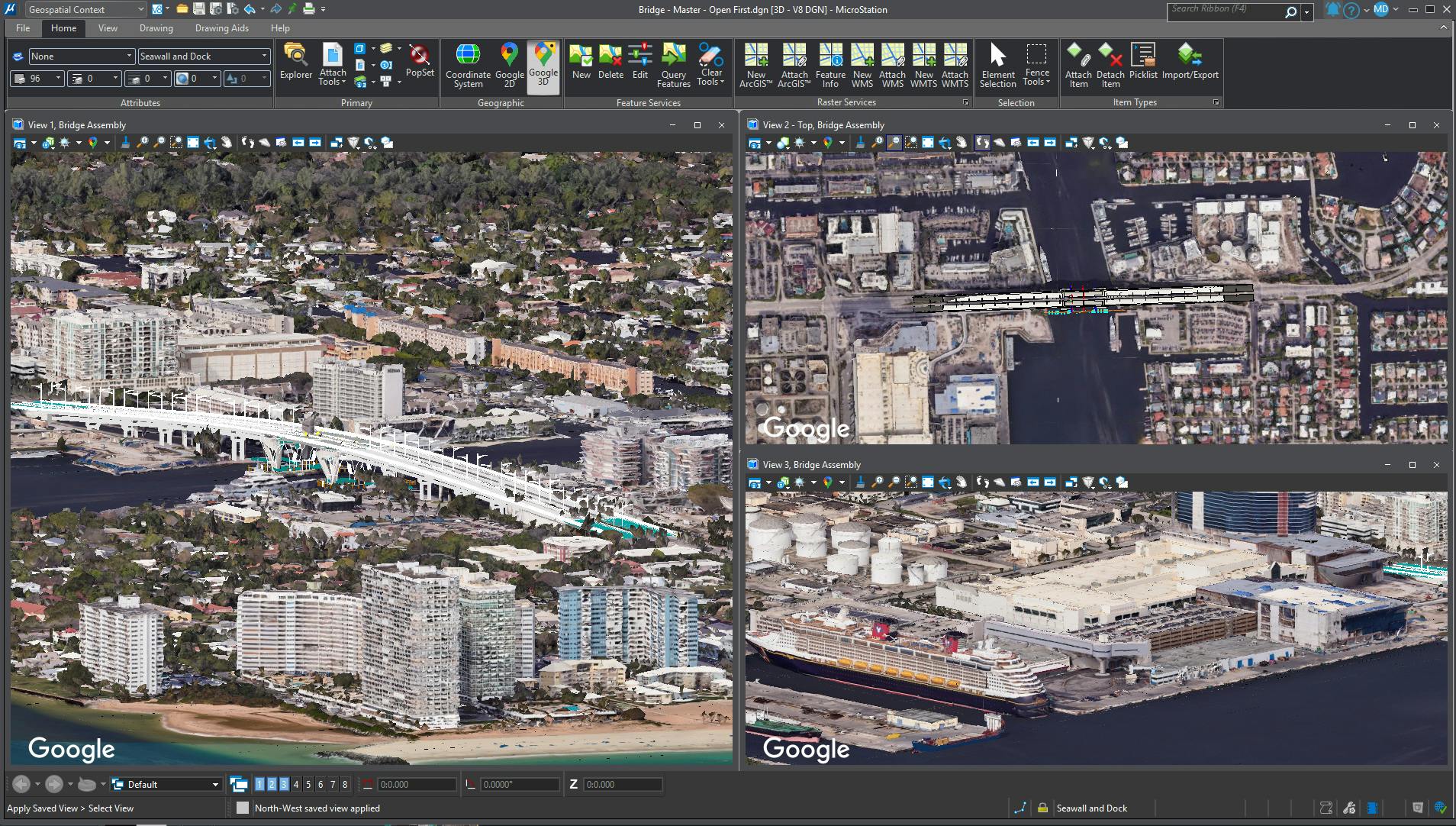Open the File menu
Image resolution: width=1456 pixels, height=826 pixels.
point(23,28)
